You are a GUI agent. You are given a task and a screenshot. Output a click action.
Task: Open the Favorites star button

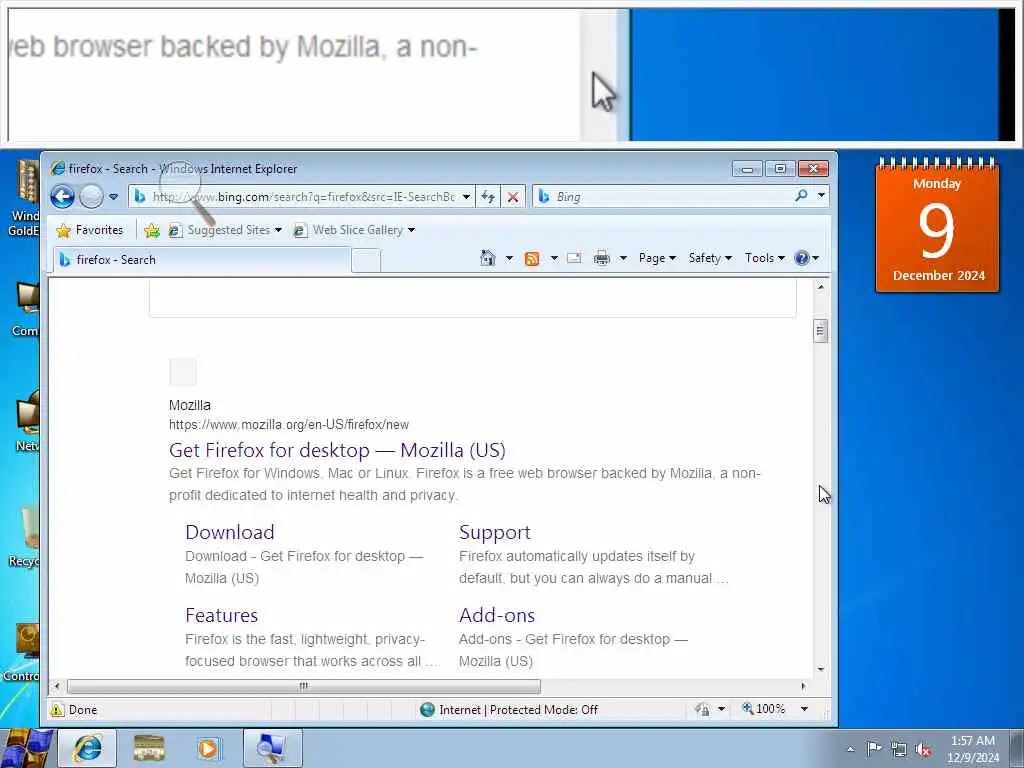tap(90, 230)
